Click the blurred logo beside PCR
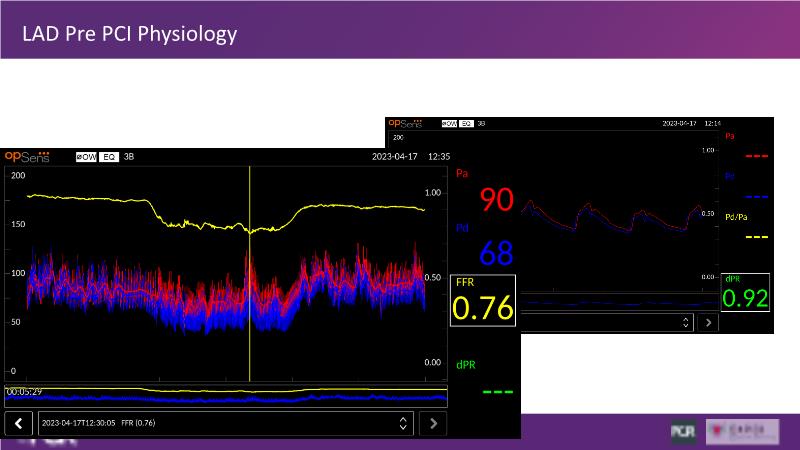This screenshot has width=800, height=450. [741, 431]
